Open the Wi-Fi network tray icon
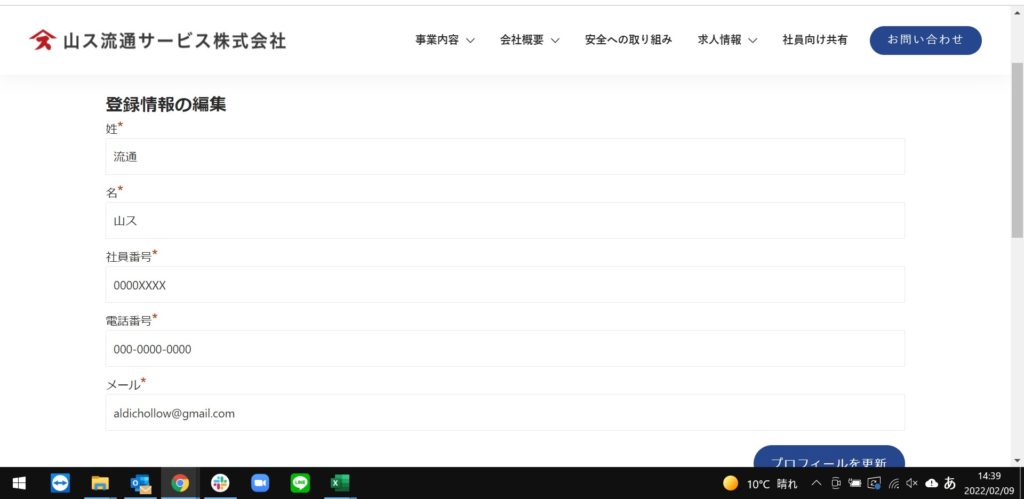1024x499 pixels. click(894, 483)
